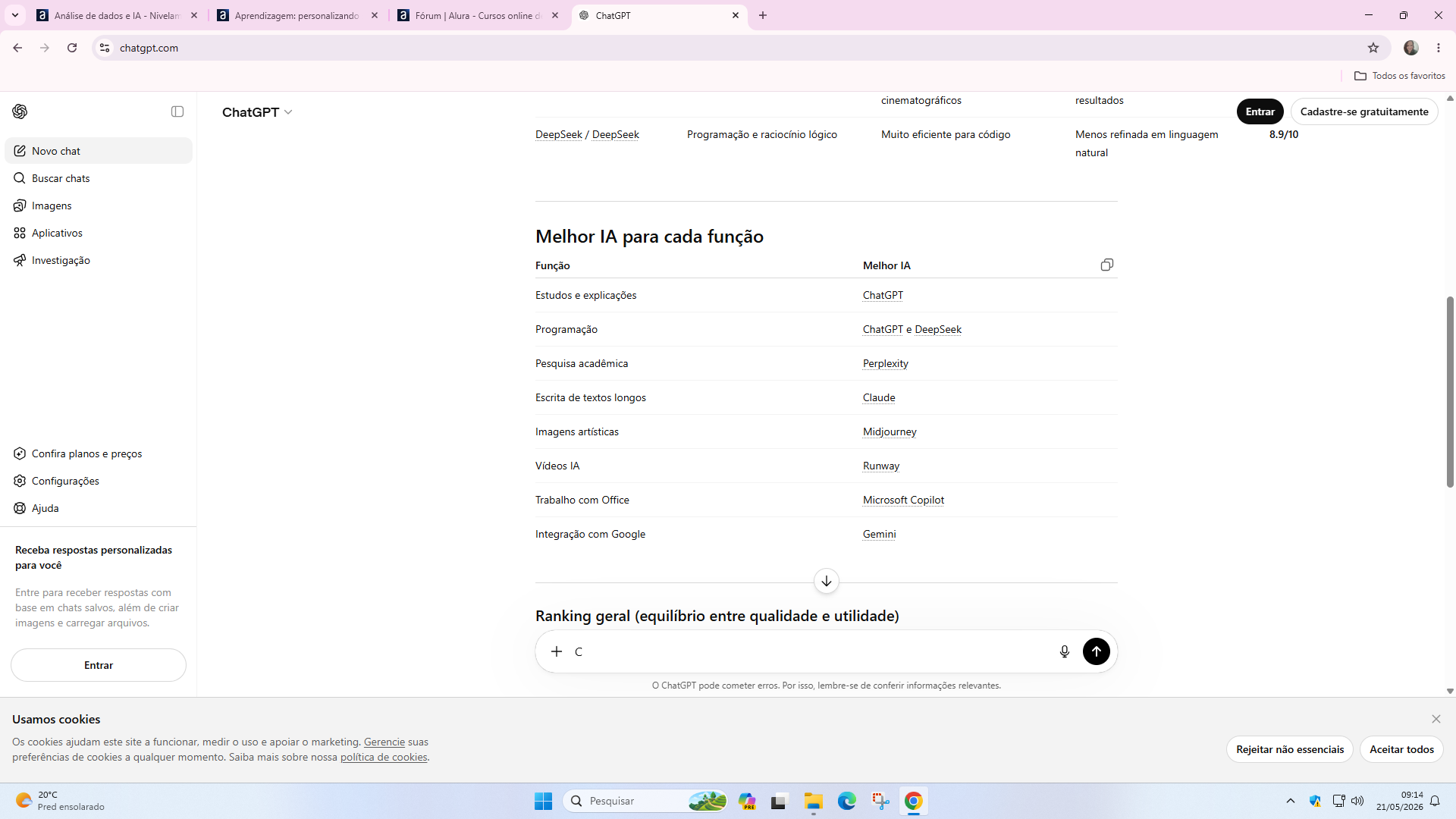Click the page vertical scrollbar
The height and width of the screenshot is (819, 1456).
(1450, 391)
